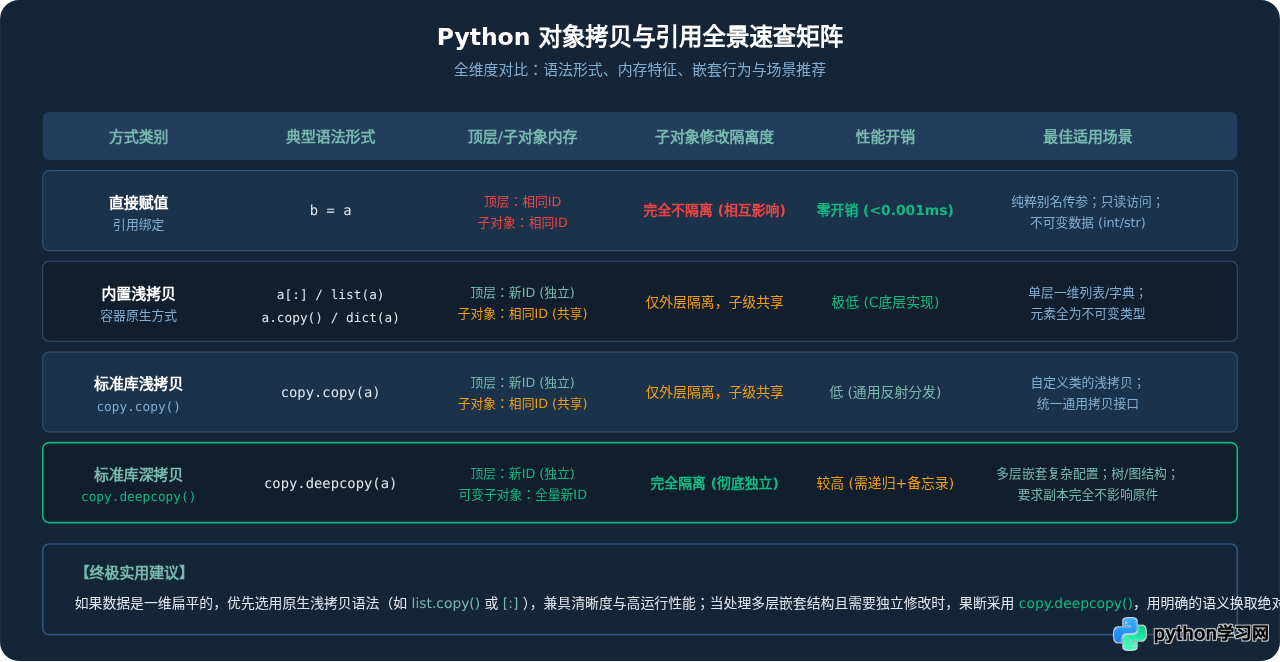Click 'copy.deepcopy()' in the advice paragraph

click(1076, 604)
